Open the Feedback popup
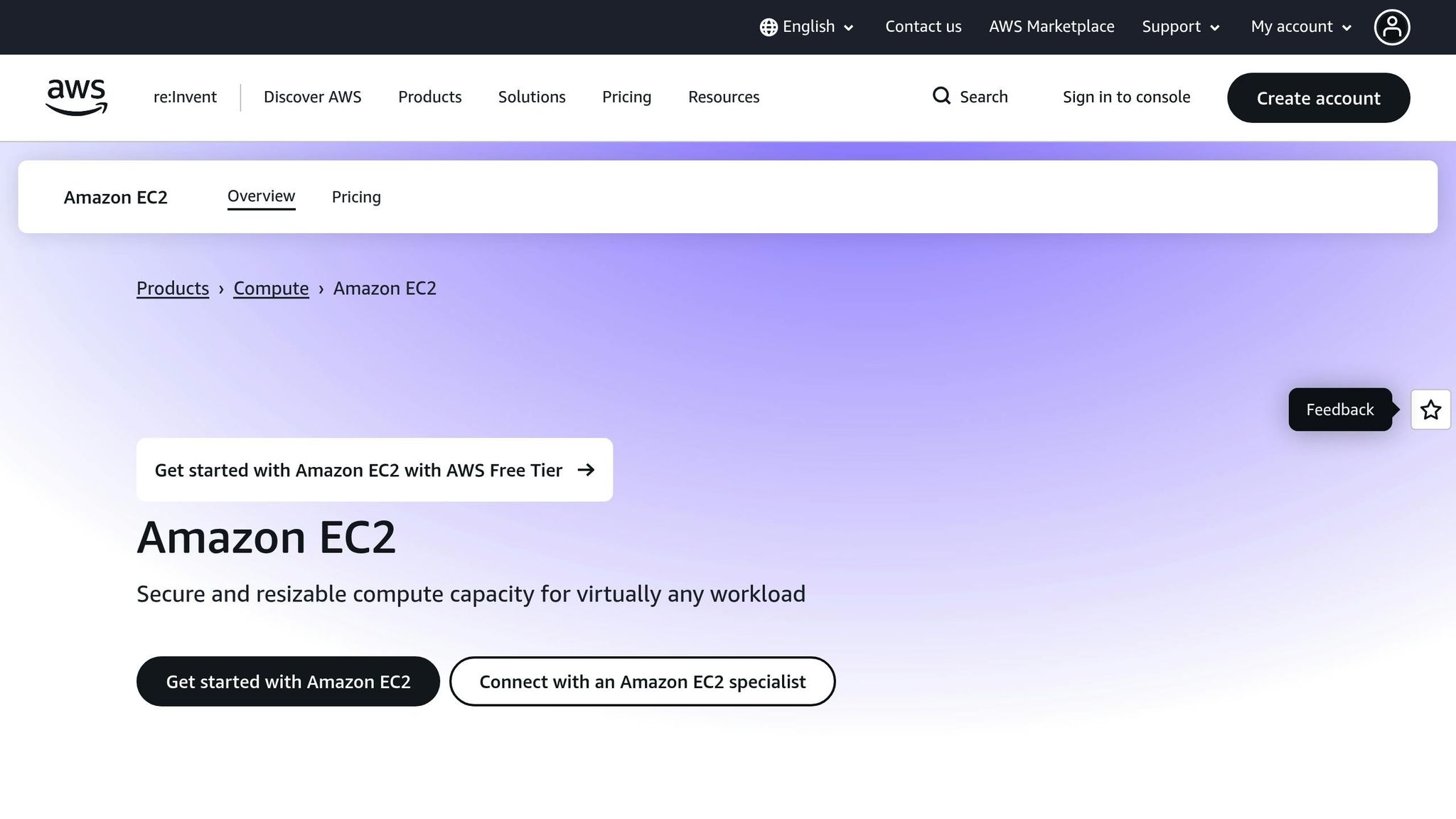Image resolution: width=1456 pixels, height=819 pixels. click(1339, 409)
